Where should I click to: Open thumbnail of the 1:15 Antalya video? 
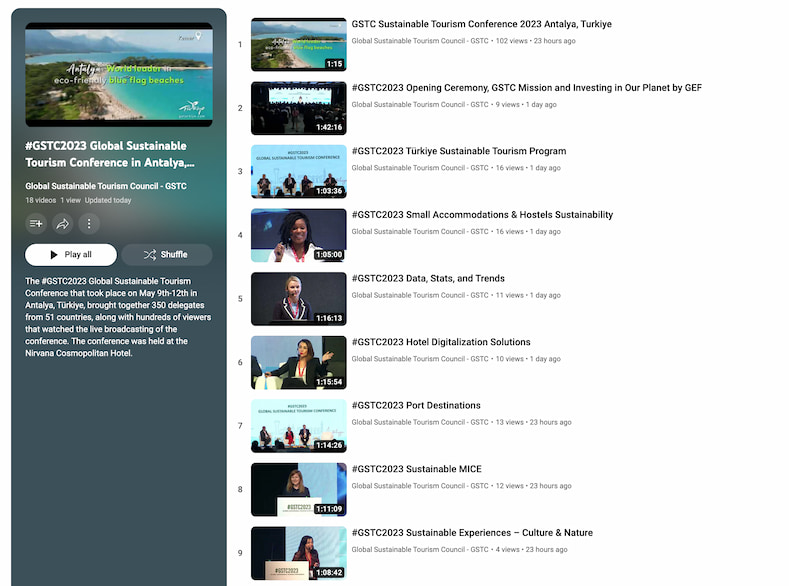tap(299, 44)
